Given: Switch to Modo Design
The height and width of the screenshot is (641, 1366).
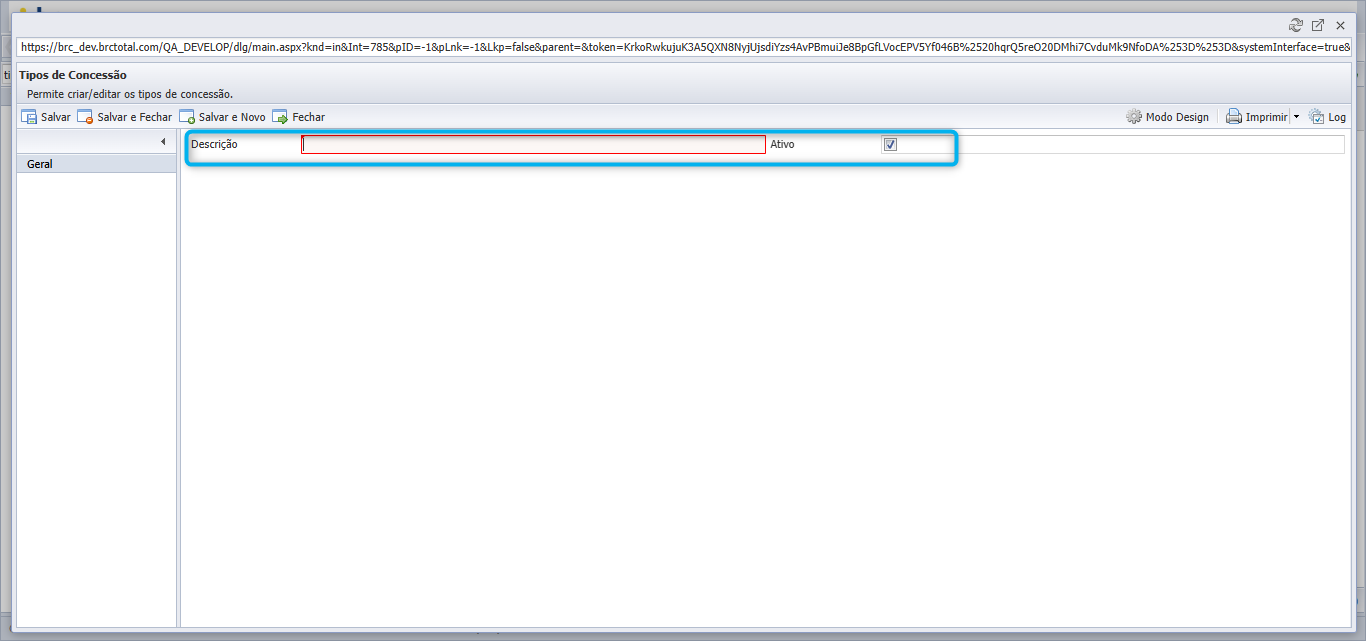Looking at the screenshot, I should pyautogui.click(x=1167, y=117).
